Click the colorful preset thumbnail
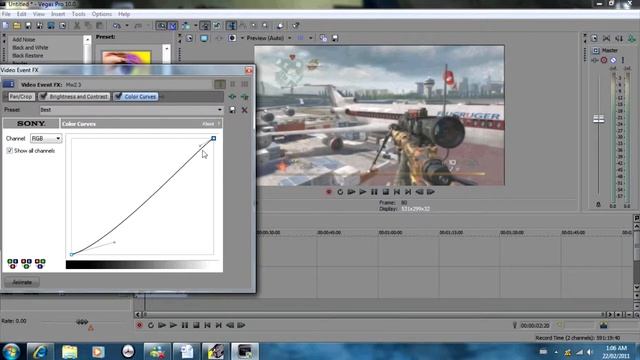 click(x=127, y=58)
